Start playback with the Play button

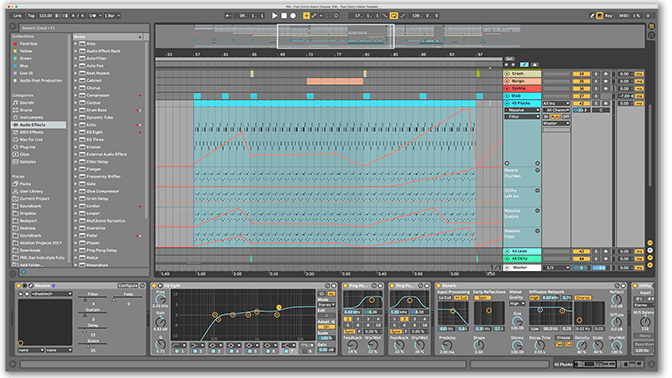point(275,15)
